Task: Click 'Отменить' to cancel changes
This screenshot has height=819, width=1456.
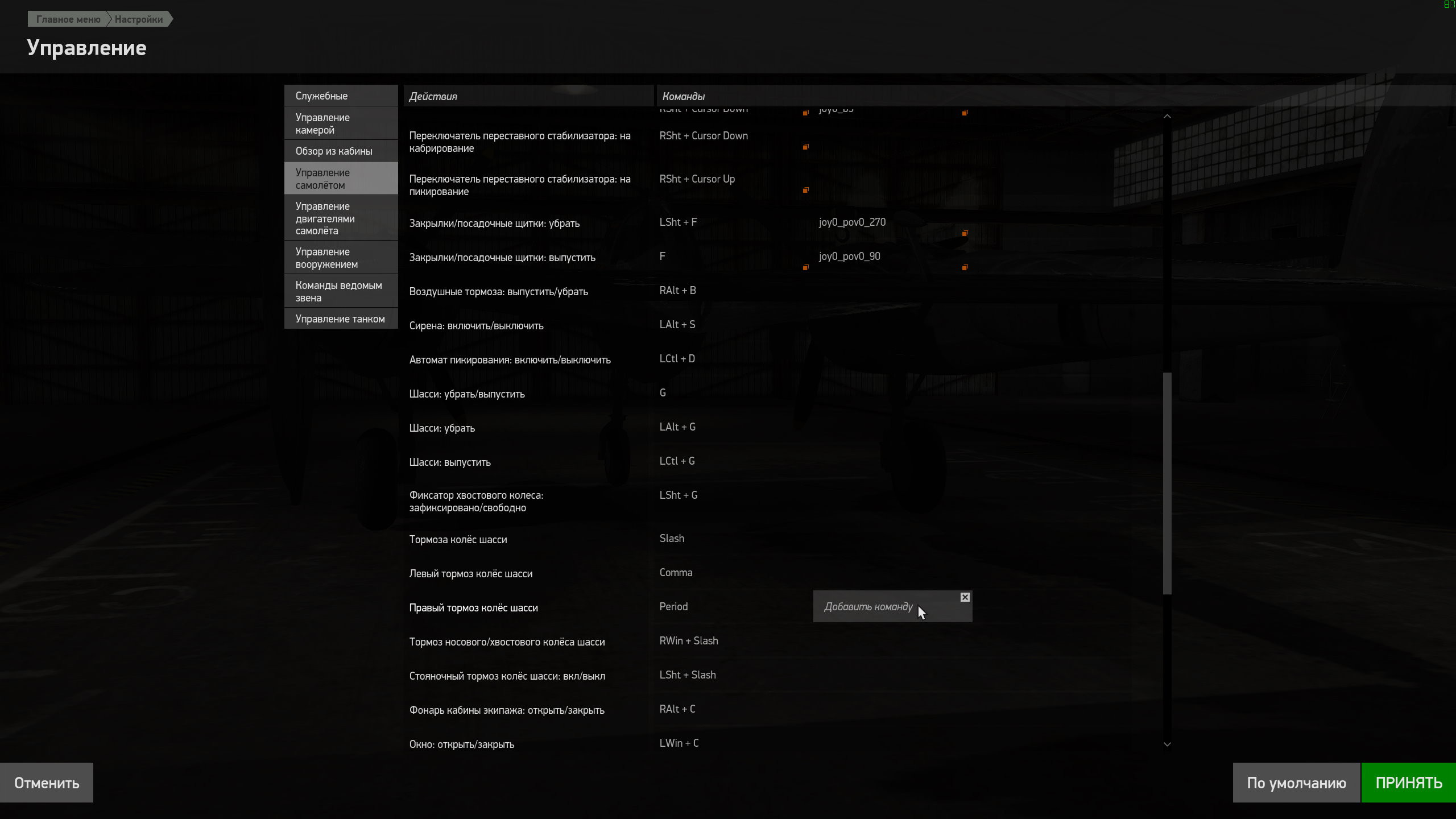Action: tap(47, 783)
